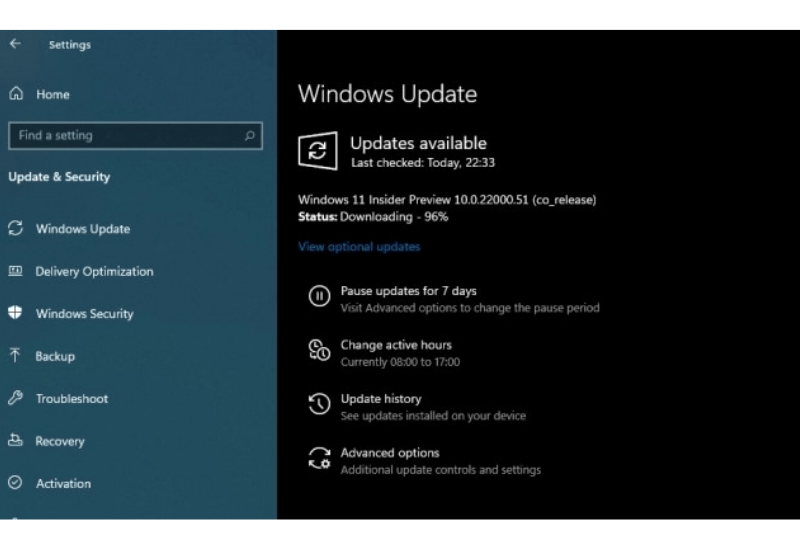Screen dimensions: 800x549
Task: Click the Activation checkmark icon
Action: [16, 483]
